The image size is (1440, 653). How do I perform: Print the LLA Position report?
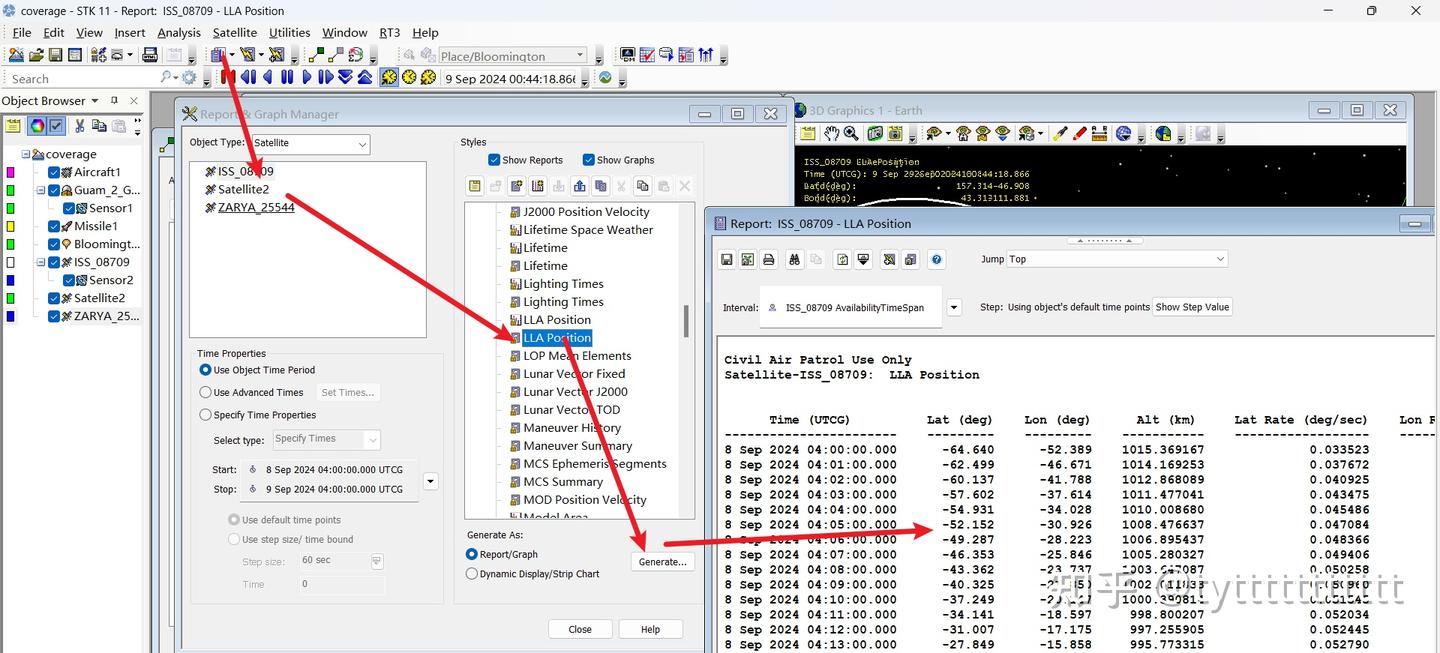pos(768,259)
